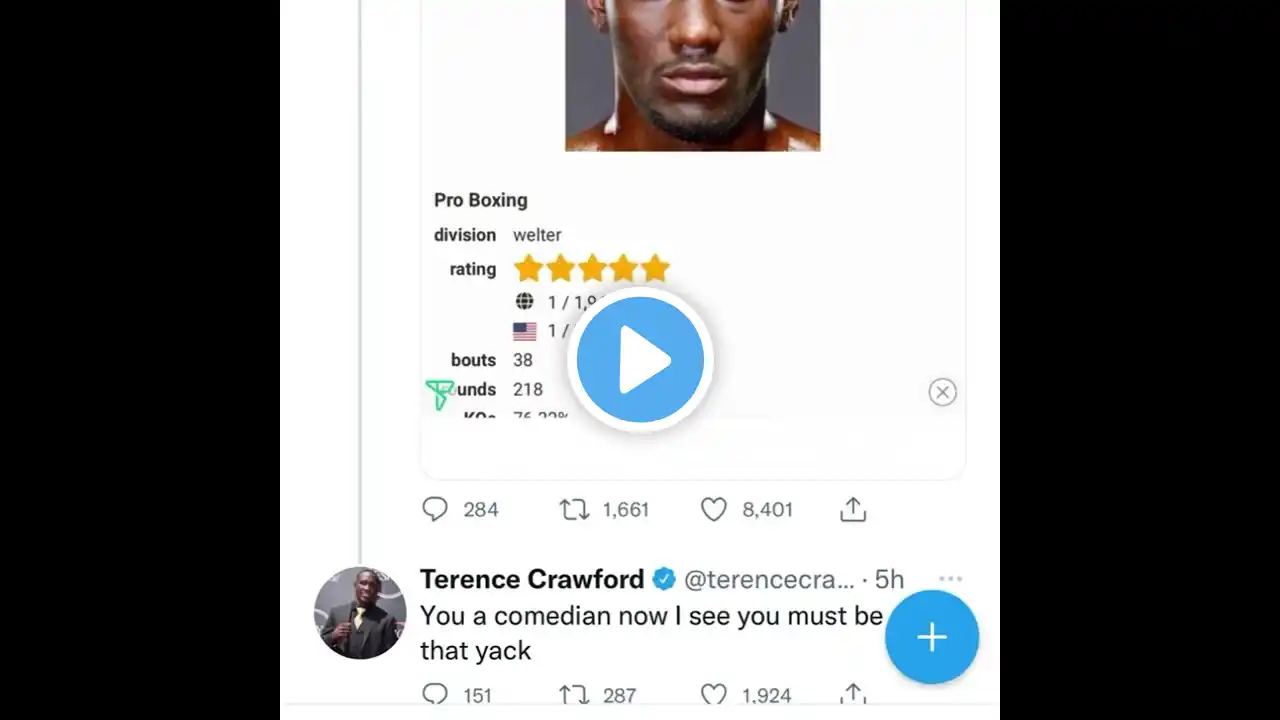Click the five-star rating row
The image size is (1280, 720).
tap(591, 268)
